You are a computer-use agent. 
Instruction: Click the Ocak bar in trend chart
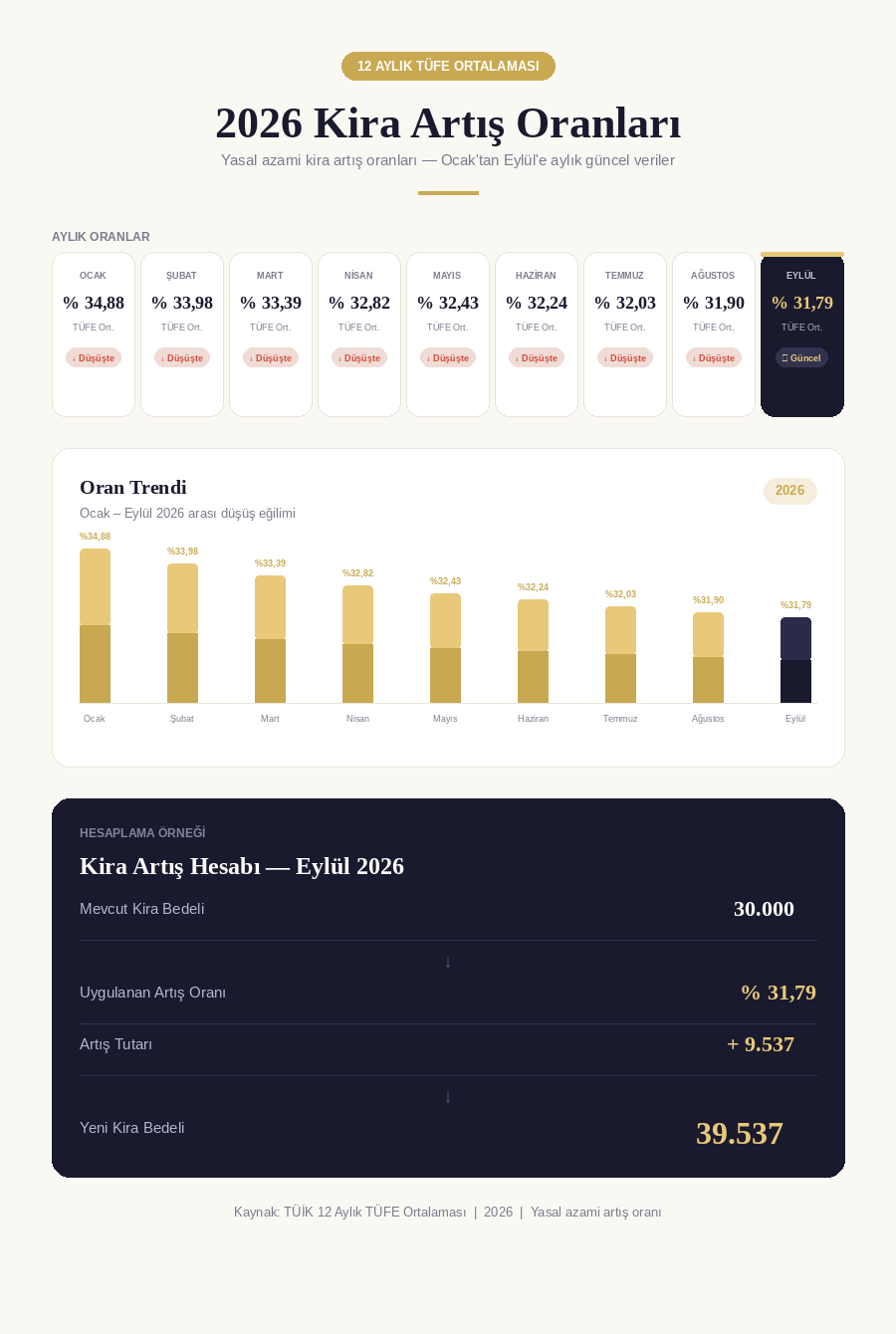95,625
